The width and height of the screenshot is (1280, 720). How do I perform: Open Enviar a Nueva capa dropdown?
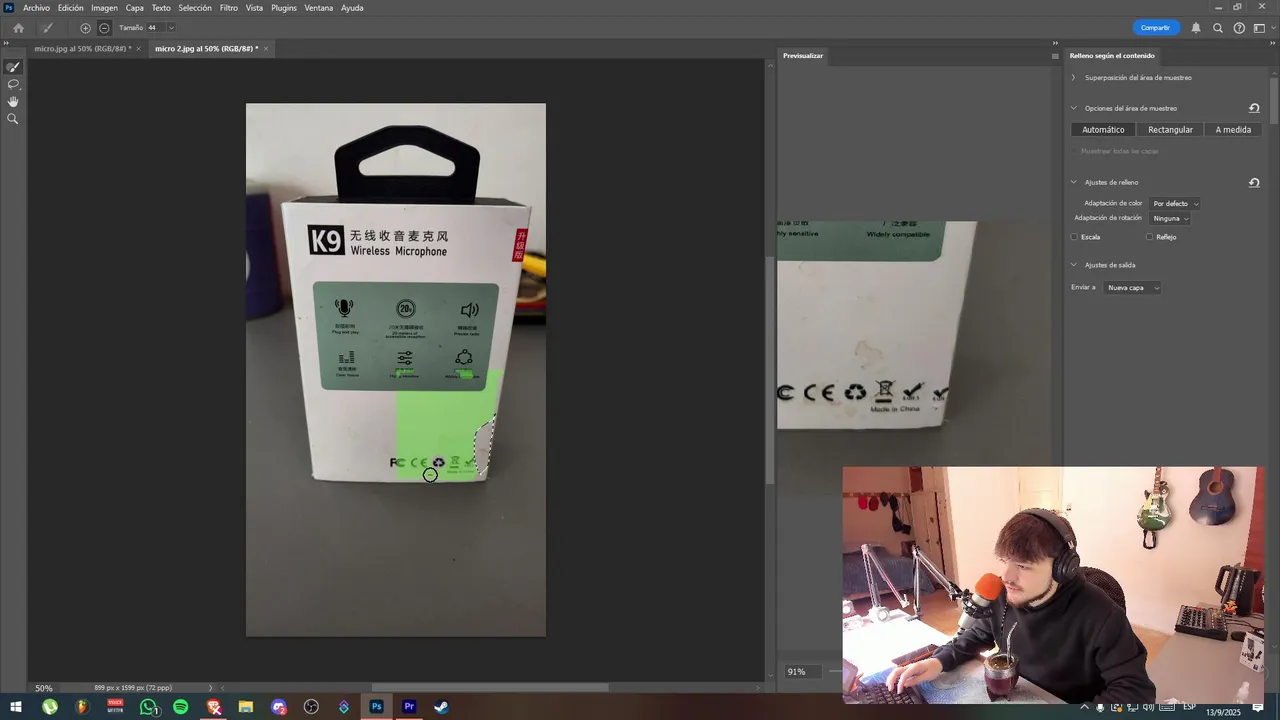pyautogui.click(x=1133, y=288)
